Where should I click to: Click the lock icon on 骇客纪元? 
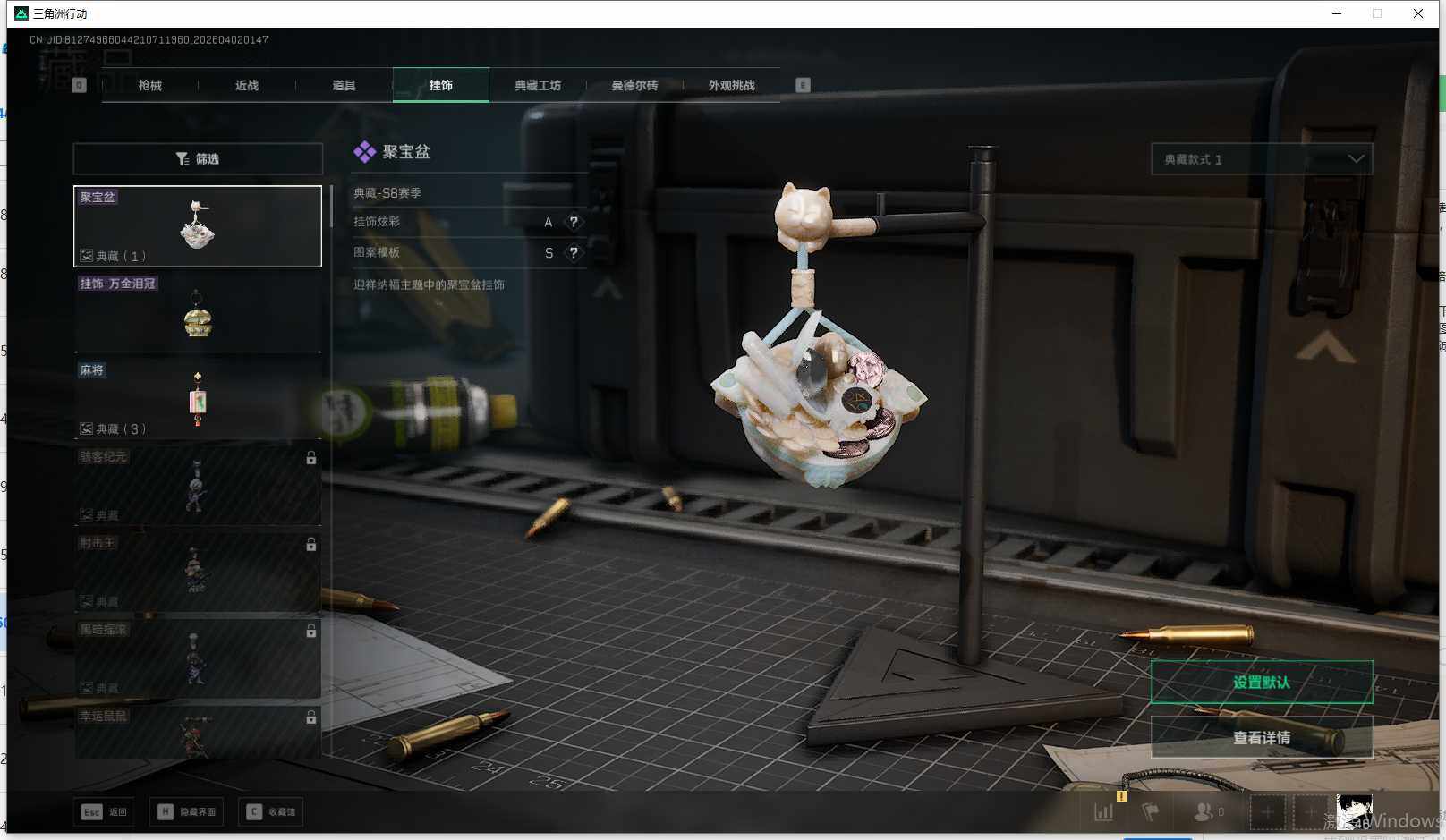point(311,458)
